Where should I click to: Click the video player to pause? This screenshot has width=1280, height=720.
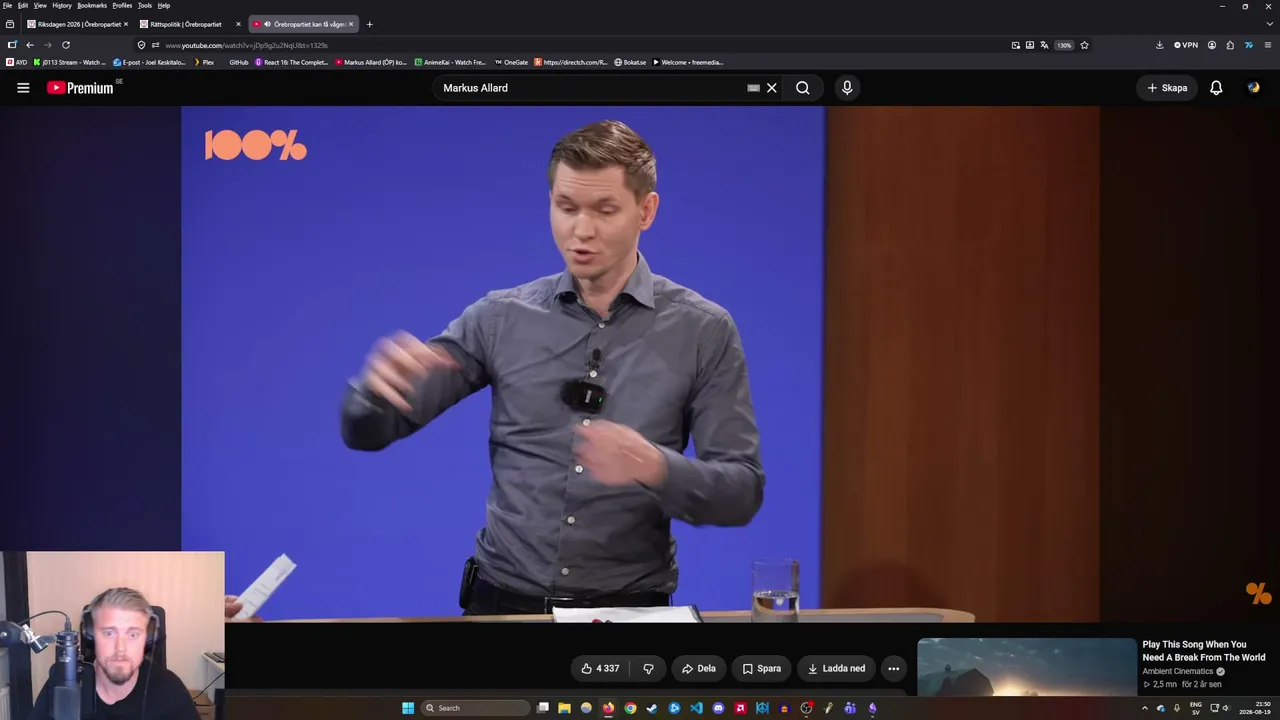coord(640,364)
